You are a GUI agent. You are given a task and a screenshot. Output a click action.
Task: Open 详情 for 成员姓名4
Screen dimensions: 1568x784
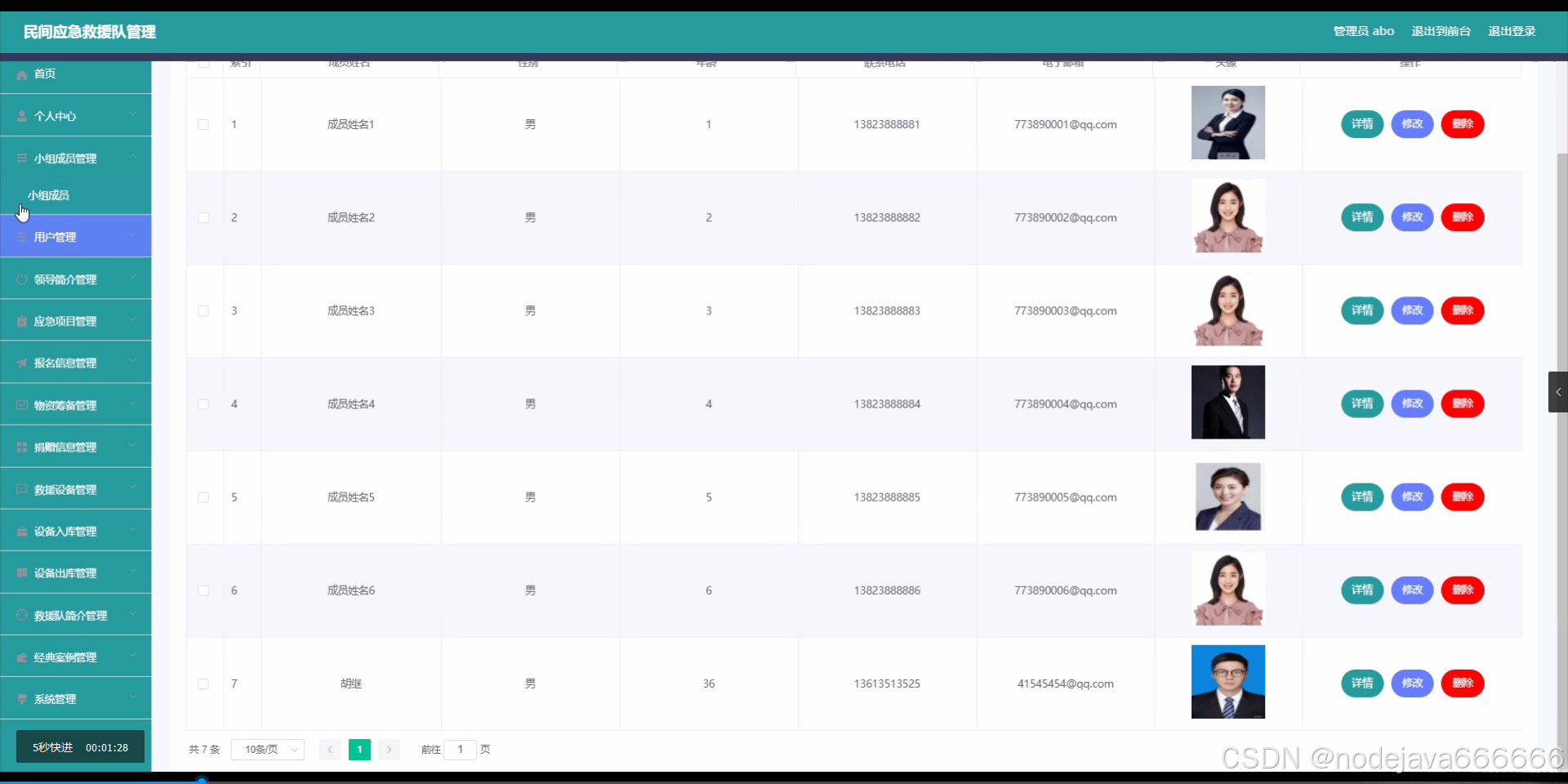[1362, 403]
